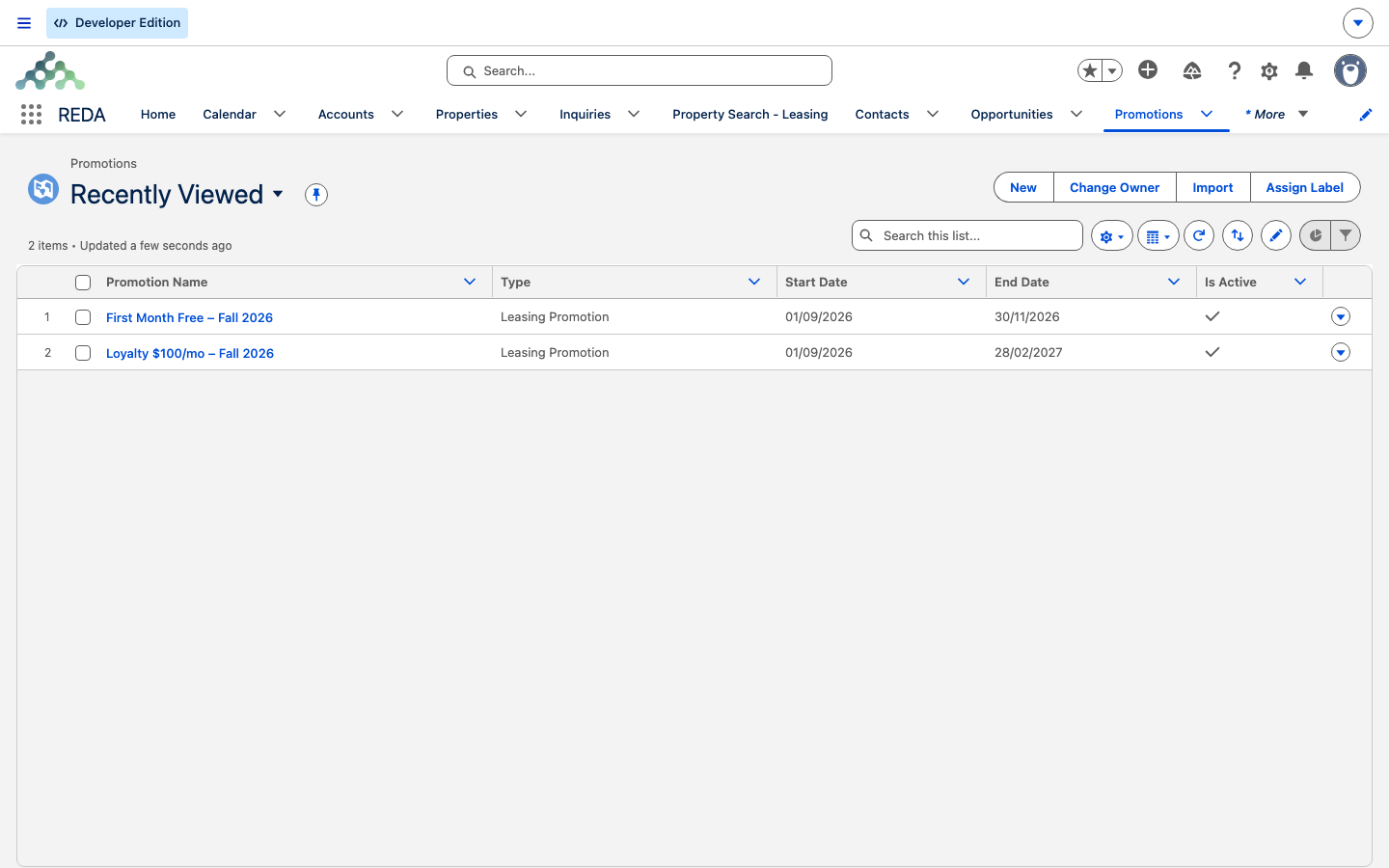
Task: Check the First Month Free row checkbox
Action: pyautogui.click(x=83, y=317)
